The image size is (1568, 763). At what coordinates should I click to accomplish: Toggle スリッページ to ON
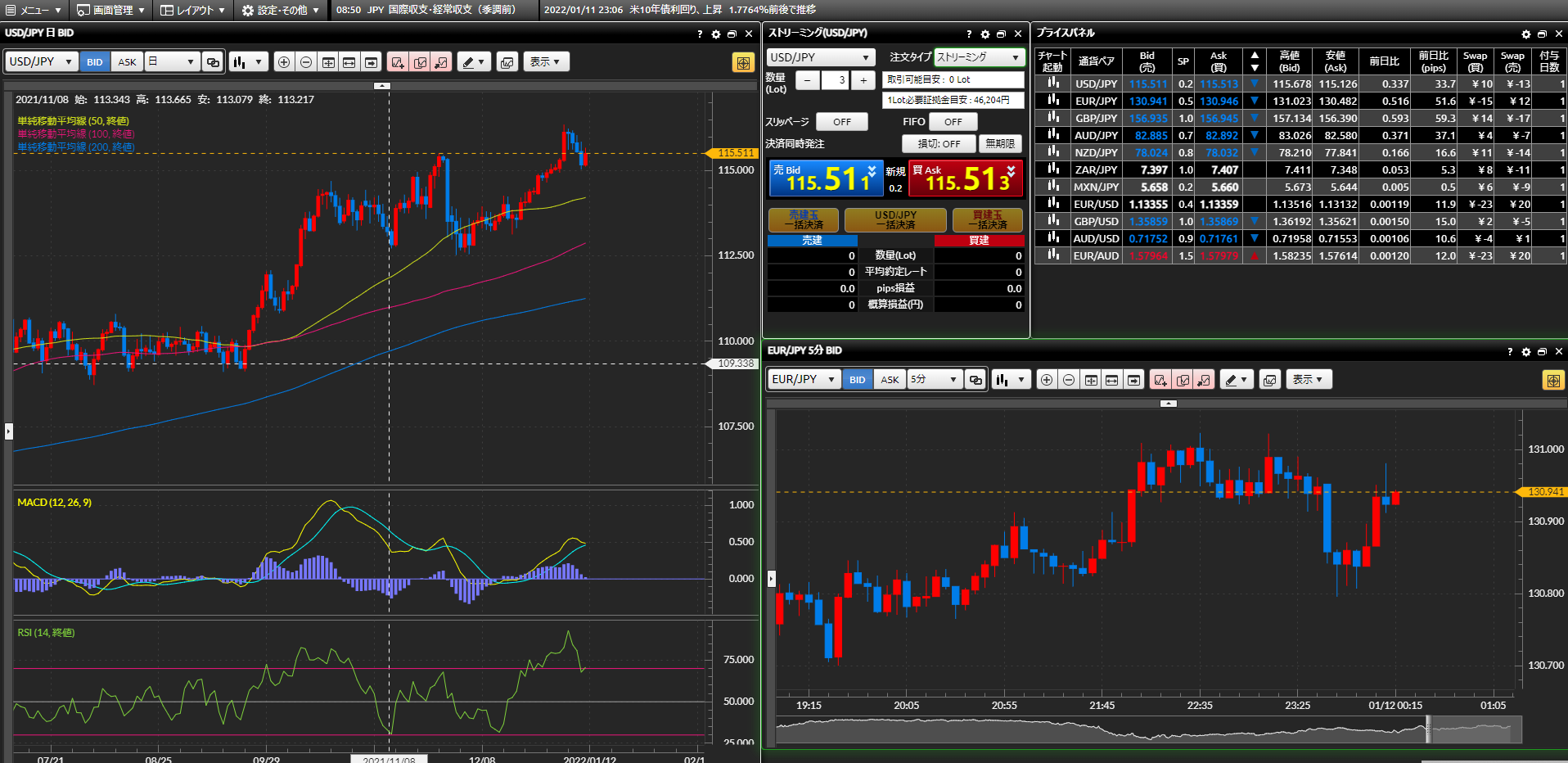tap(841, 121)
